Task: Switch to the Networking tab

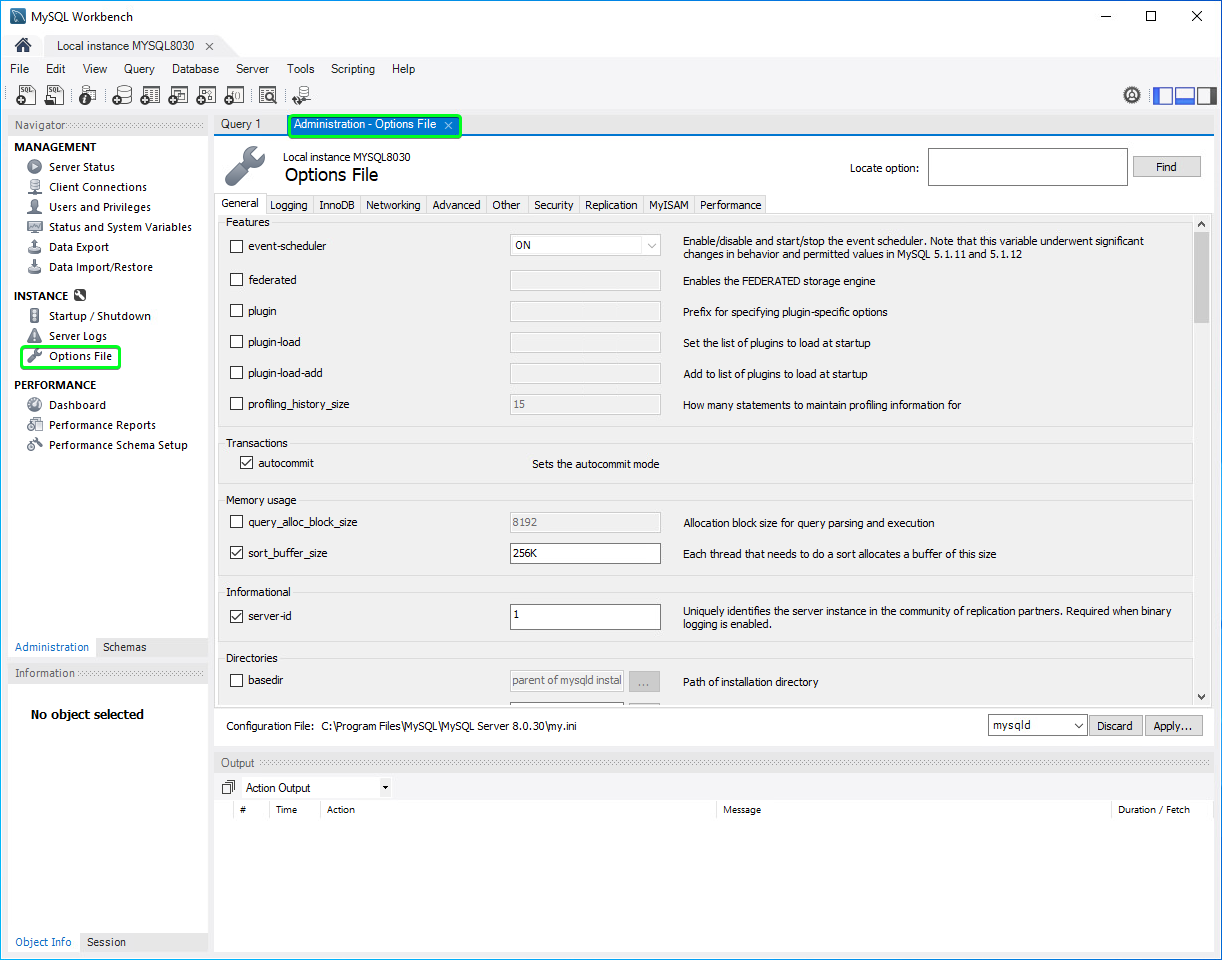Action: (x=393, y=205)
